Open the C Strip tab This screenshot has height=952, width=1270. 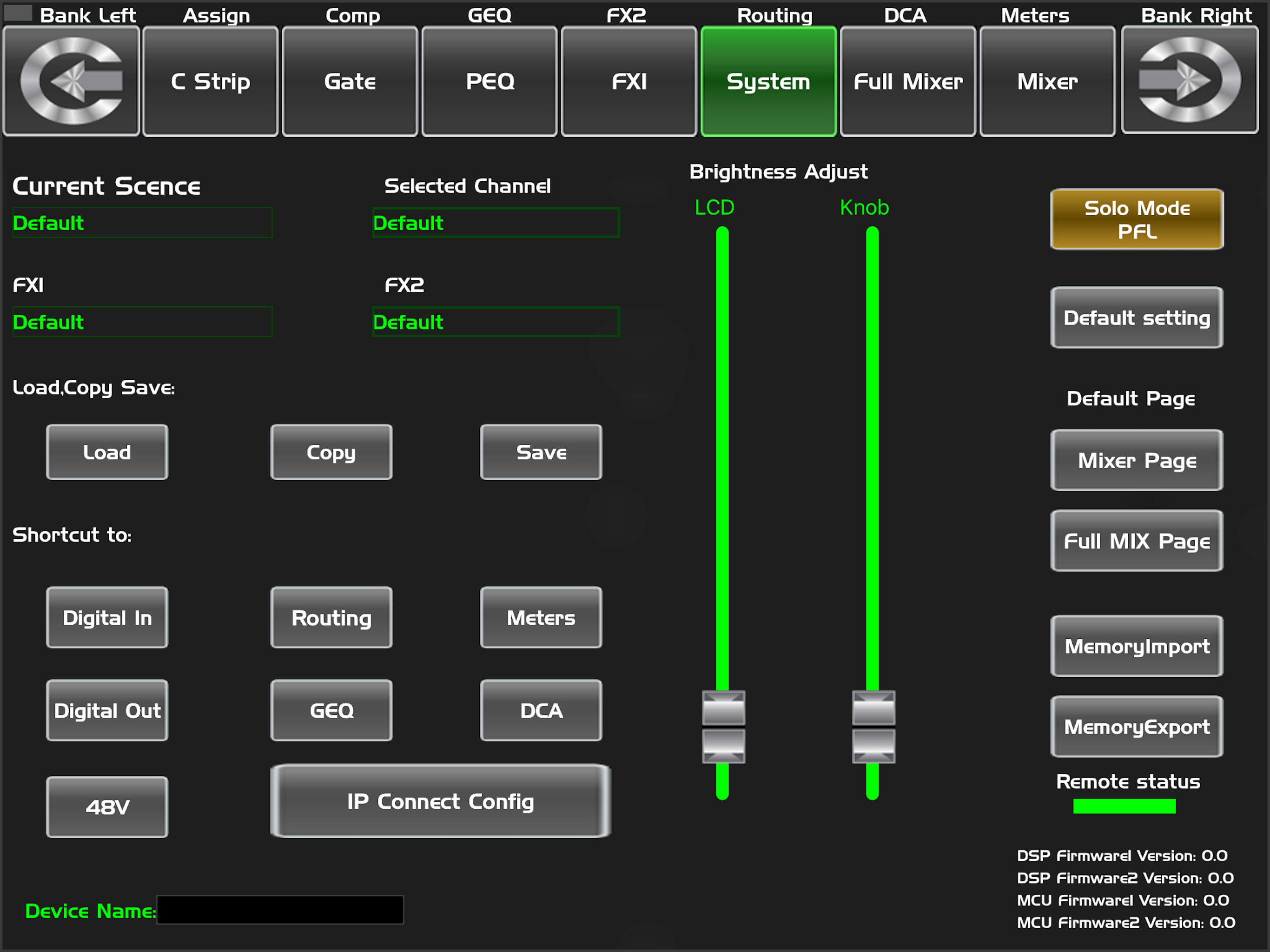tap(210, 81)
